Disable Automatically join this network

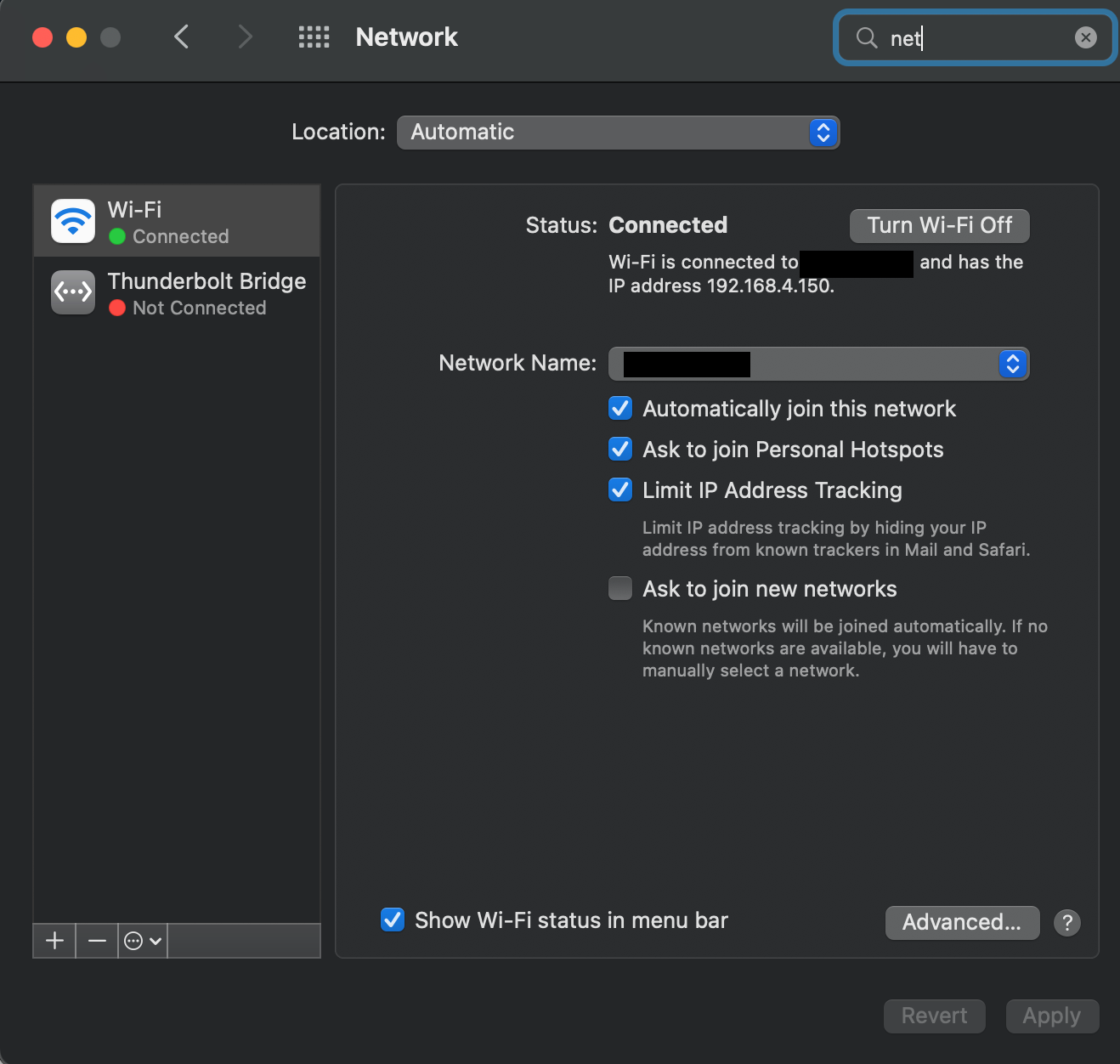pyautogui.click(x=620, y=409)
